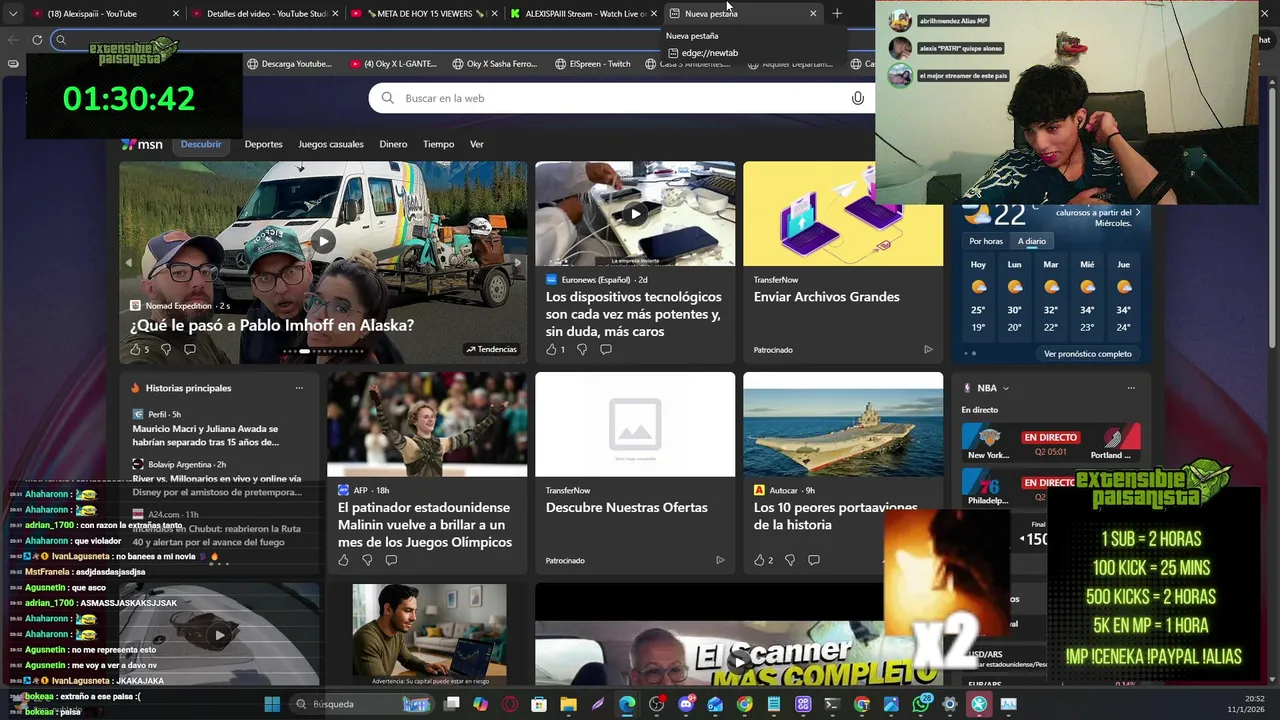Open comments on the Pablo Imhoff story

click(x=190, y=349)
